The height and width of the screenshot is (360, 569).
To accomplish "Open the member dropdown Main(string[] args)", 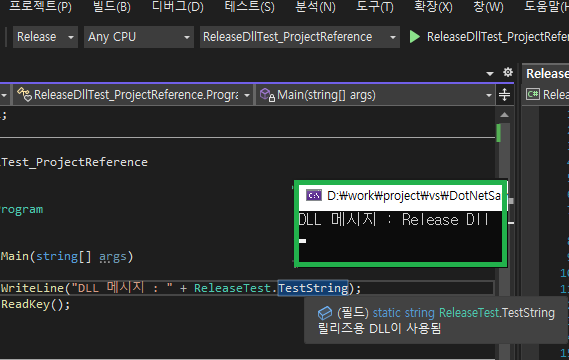I will (x=376, y=95).
